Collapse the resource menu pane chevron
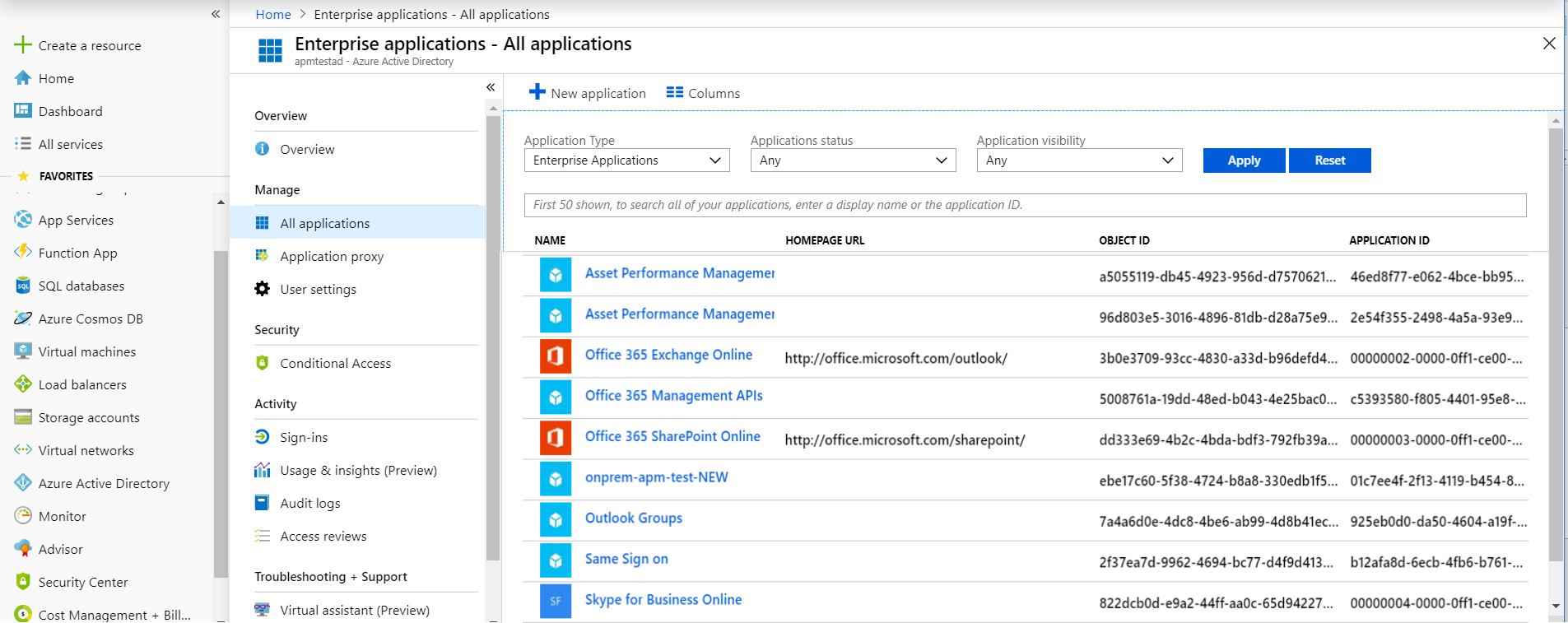The width and height of the screenshot is (1568, 623). pos(491,87)
